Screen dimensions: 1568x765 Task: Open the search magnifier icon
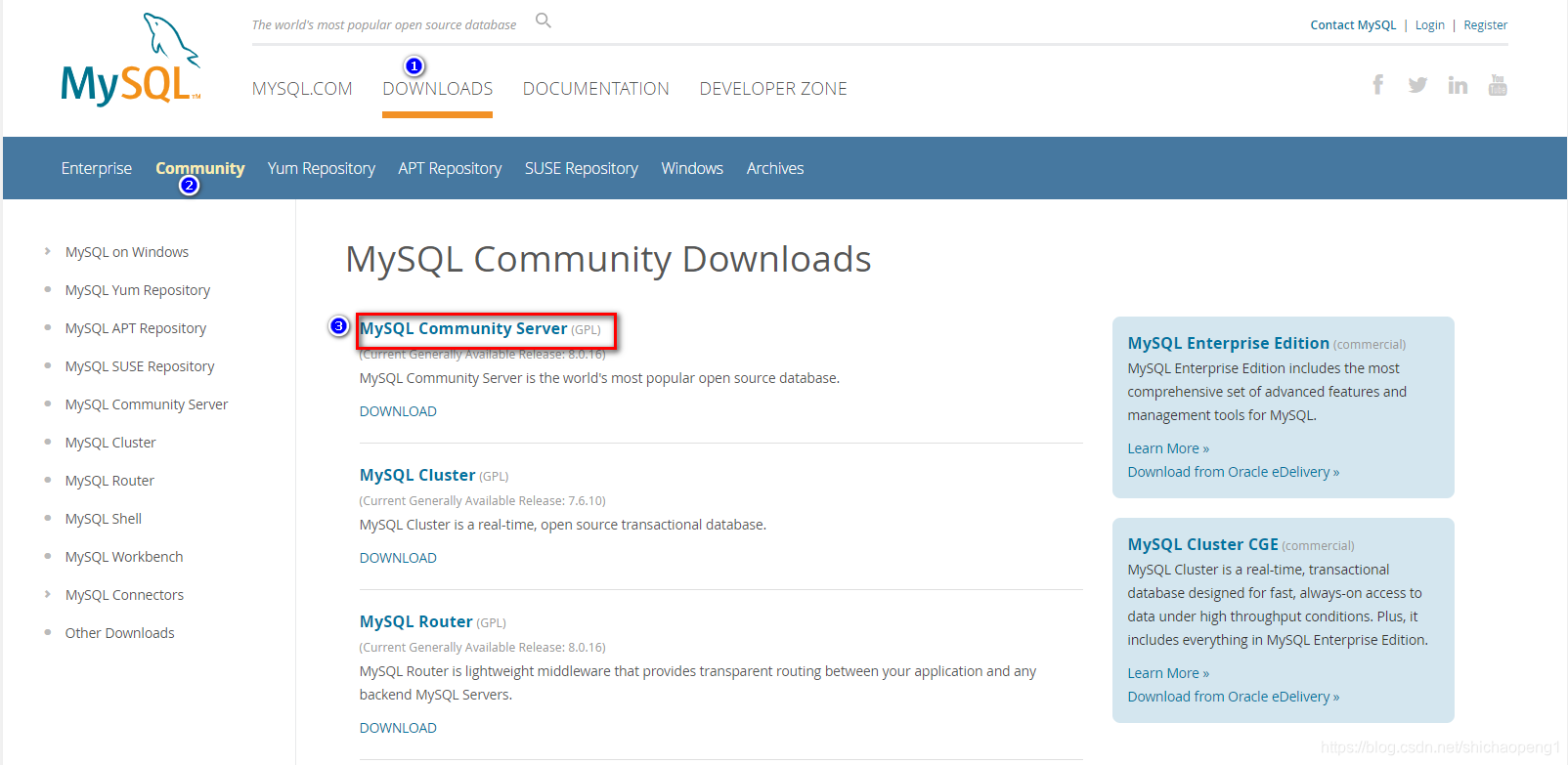[544, 21]
